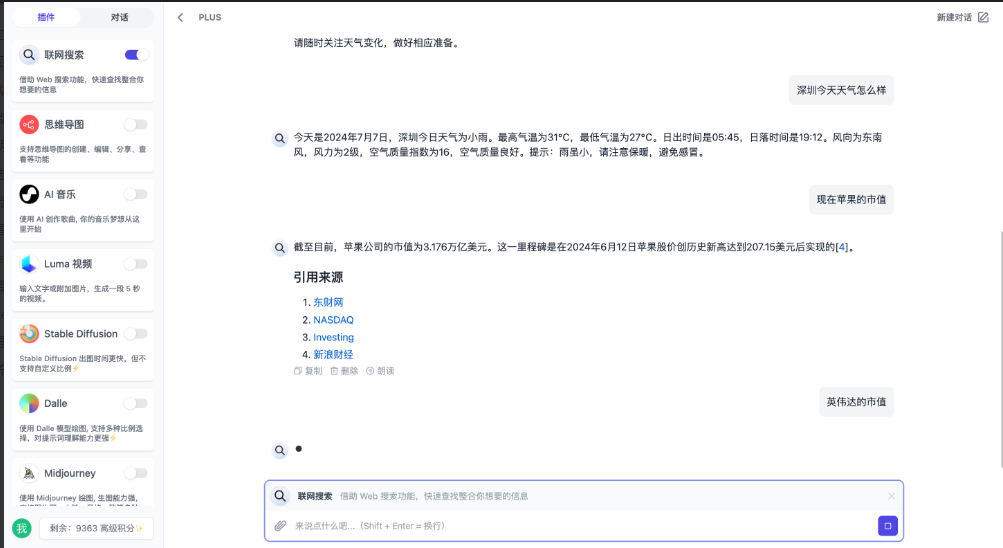Enable the AI 音乐 plugin toggle
Image resolution: width=1003 pixels, height=548 pixels.
(136, 194)
